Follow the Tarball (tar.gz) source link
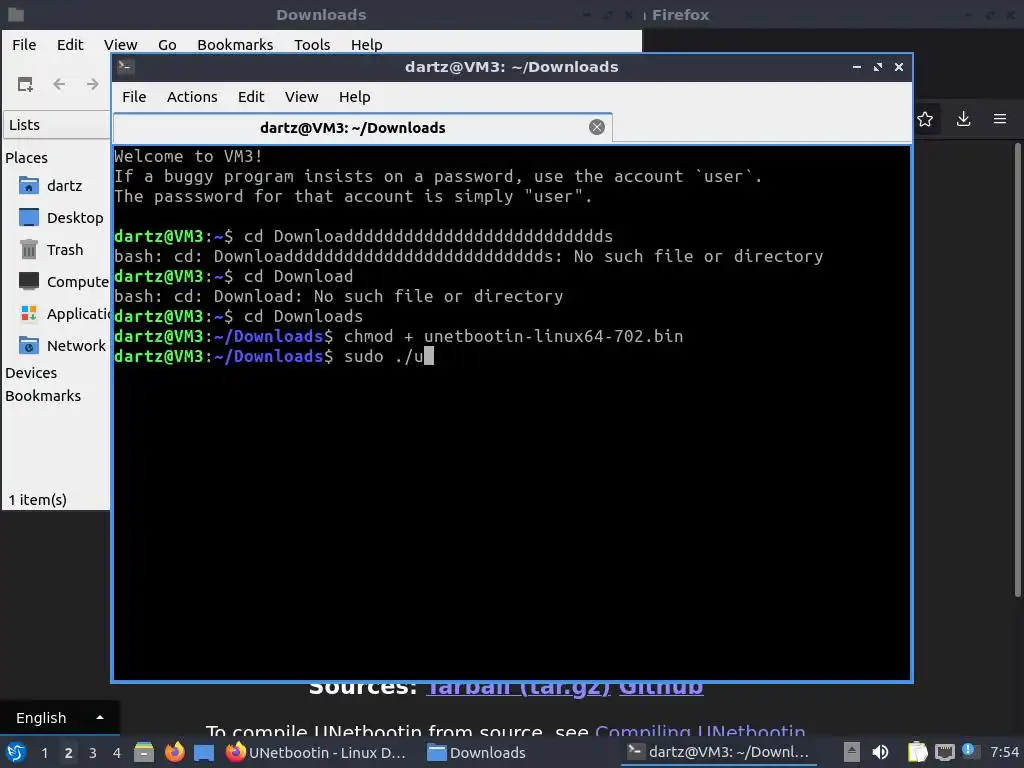 518,687
